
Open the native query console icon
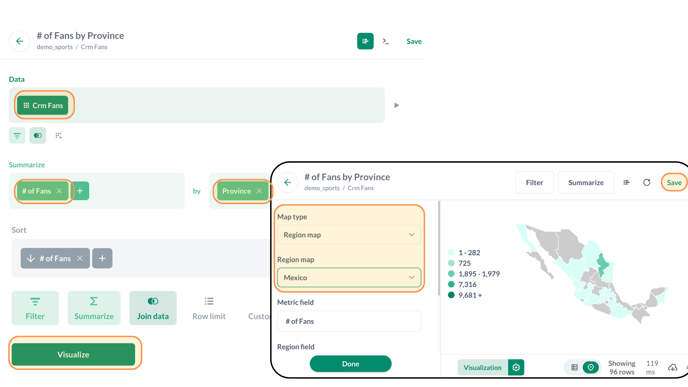point(386,41)
